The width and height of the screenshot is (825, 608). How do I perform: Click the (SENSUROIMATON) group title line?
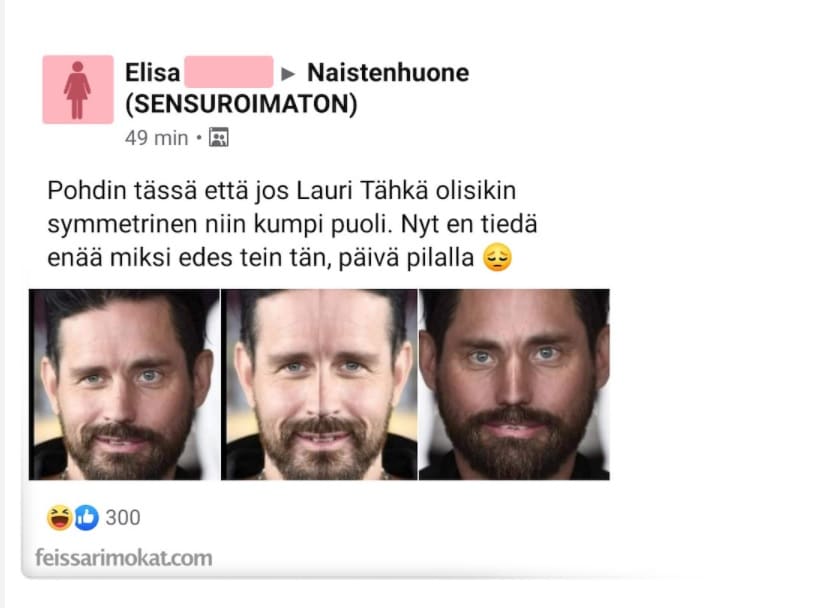pyautogui.click(x=242, y=104)
